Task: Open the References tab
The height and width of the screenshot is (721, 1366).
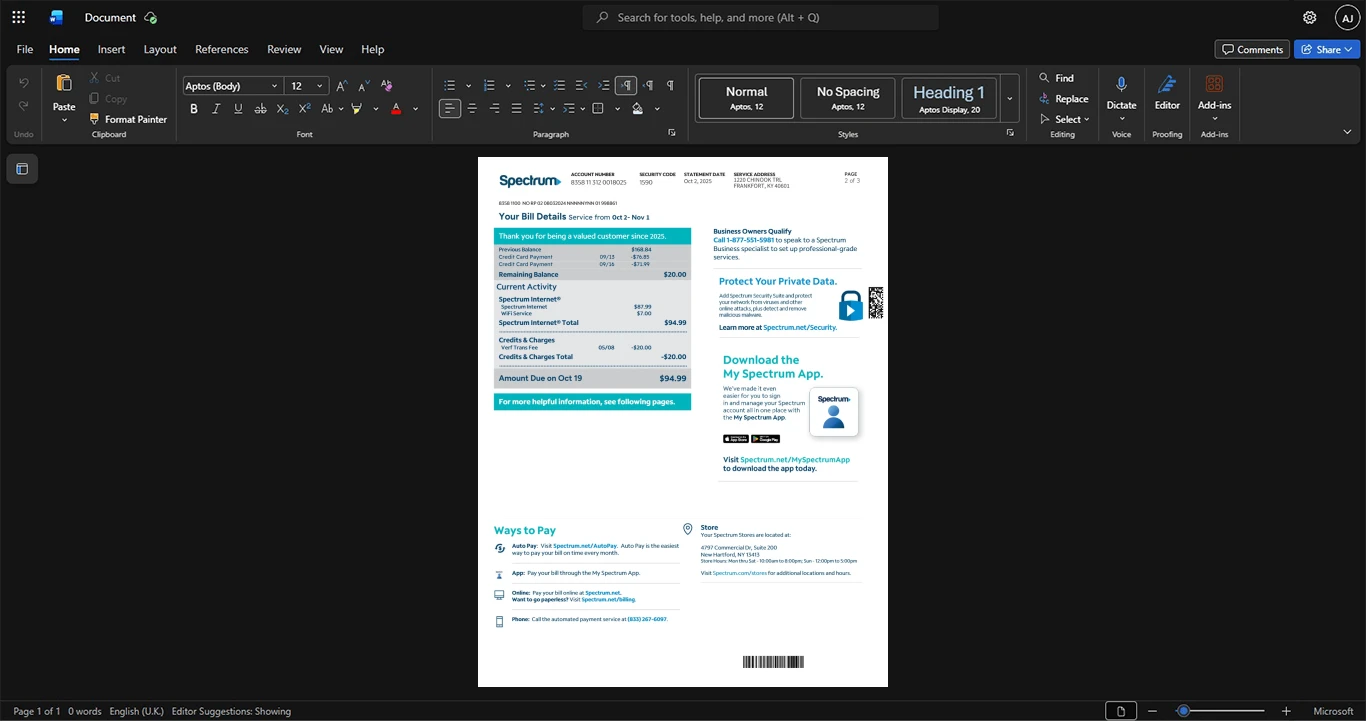Action: pyautogui.click(x=222, y=49)
